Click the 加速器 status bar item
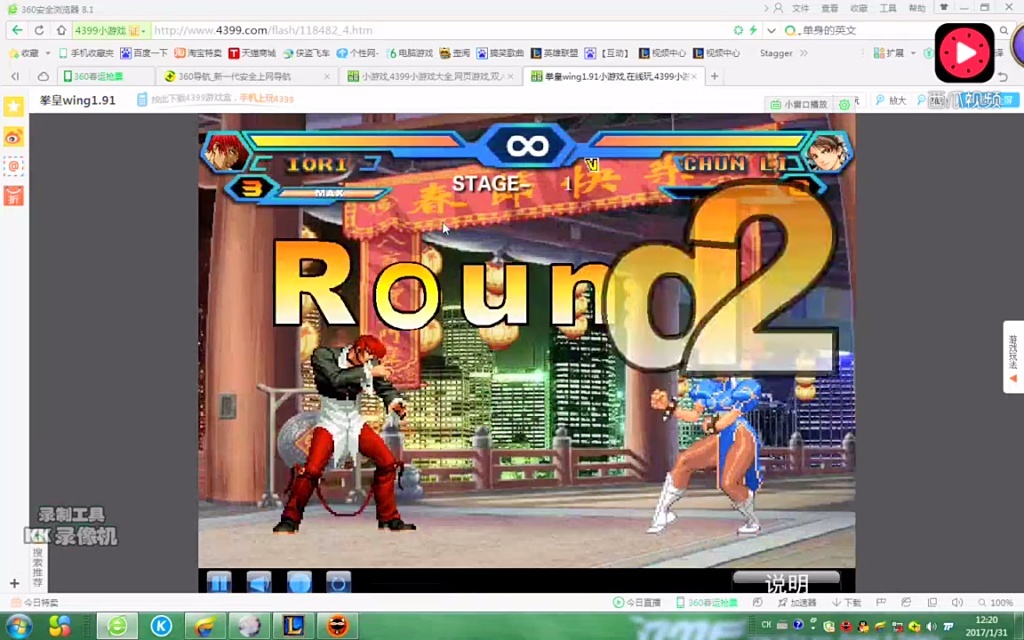This screenshot has width=1024, height=640. point(797,603)
